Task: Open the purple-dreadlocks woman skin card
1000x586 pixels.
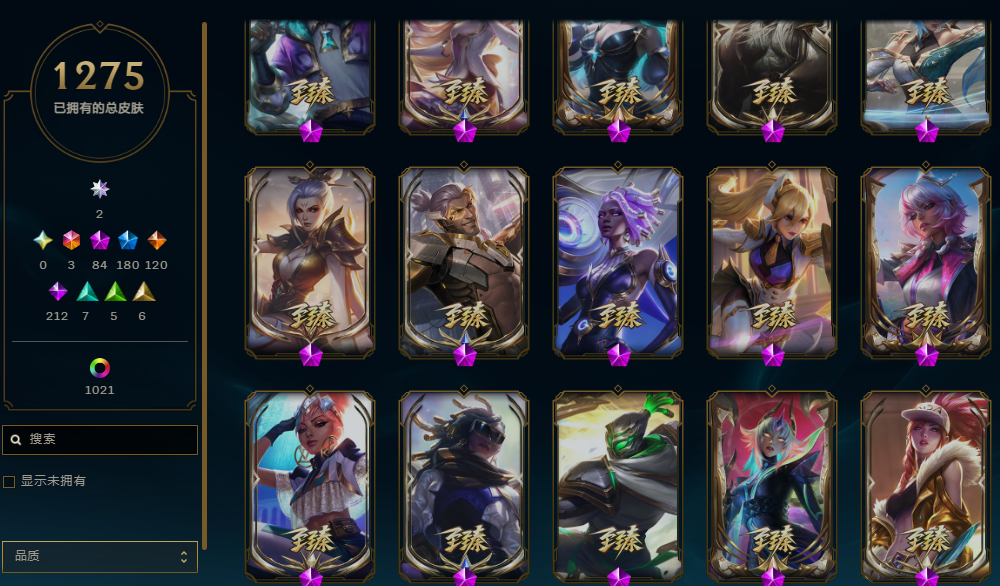Action: (x=618, y=263)
